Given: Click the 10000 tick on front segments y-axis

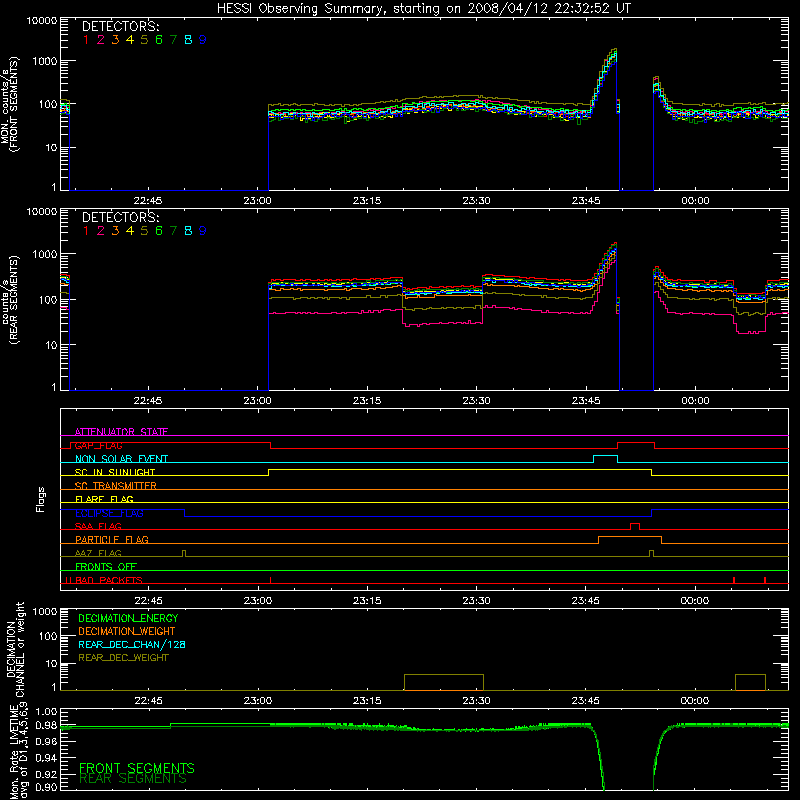Looking at the screenshot, I should [42, 21].
